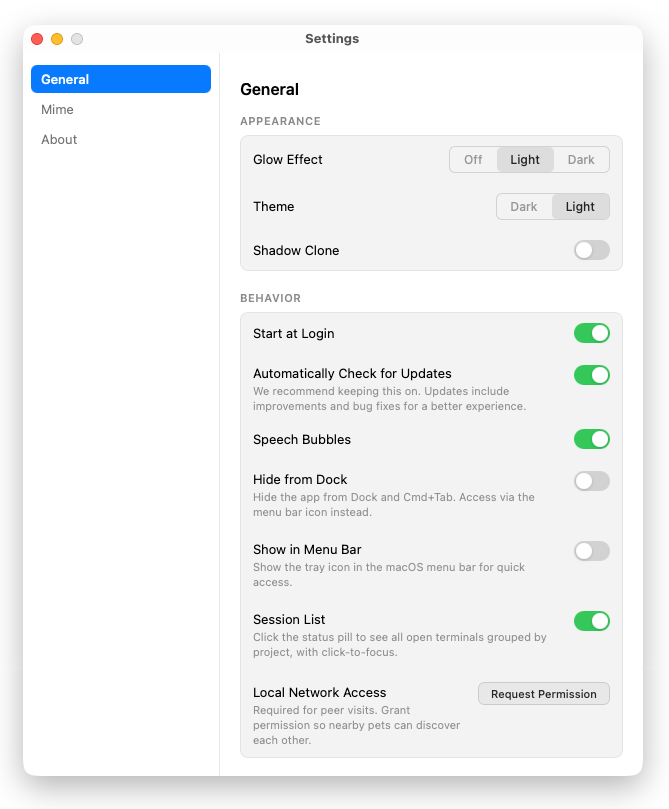Open the About section
This screenshot has width=669, height=809.
[59, 139]
